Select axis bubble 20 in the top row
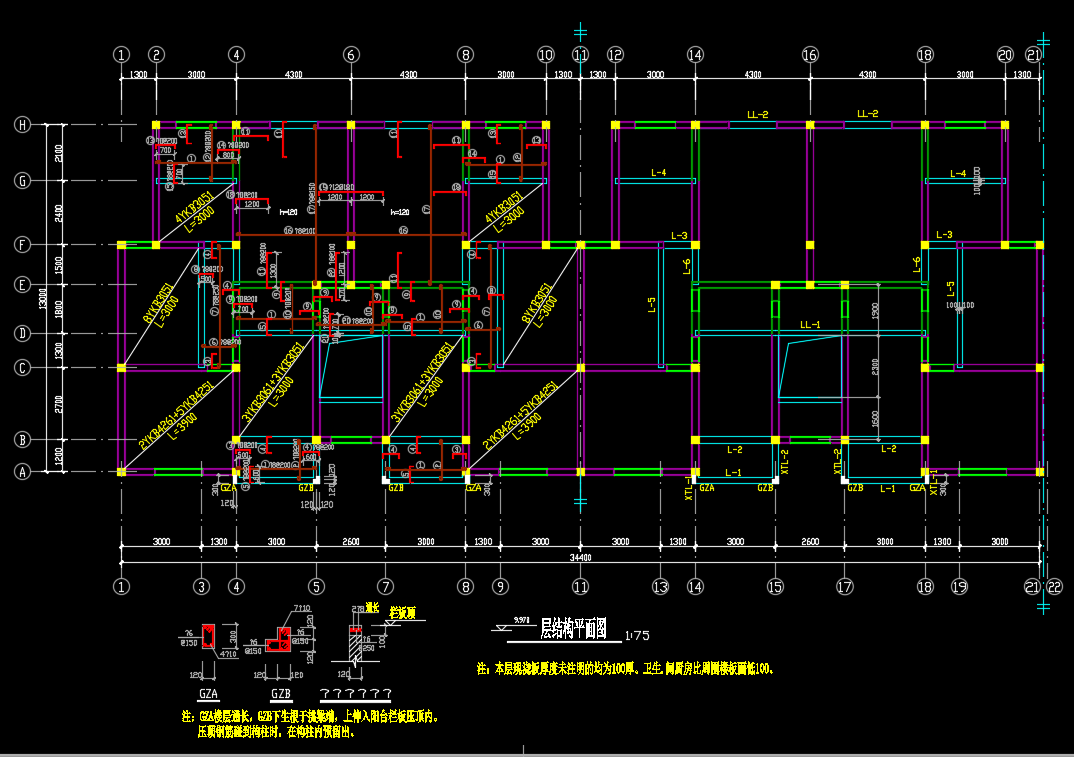Viewport: 1074px width, 757px height. point(1005,55)
